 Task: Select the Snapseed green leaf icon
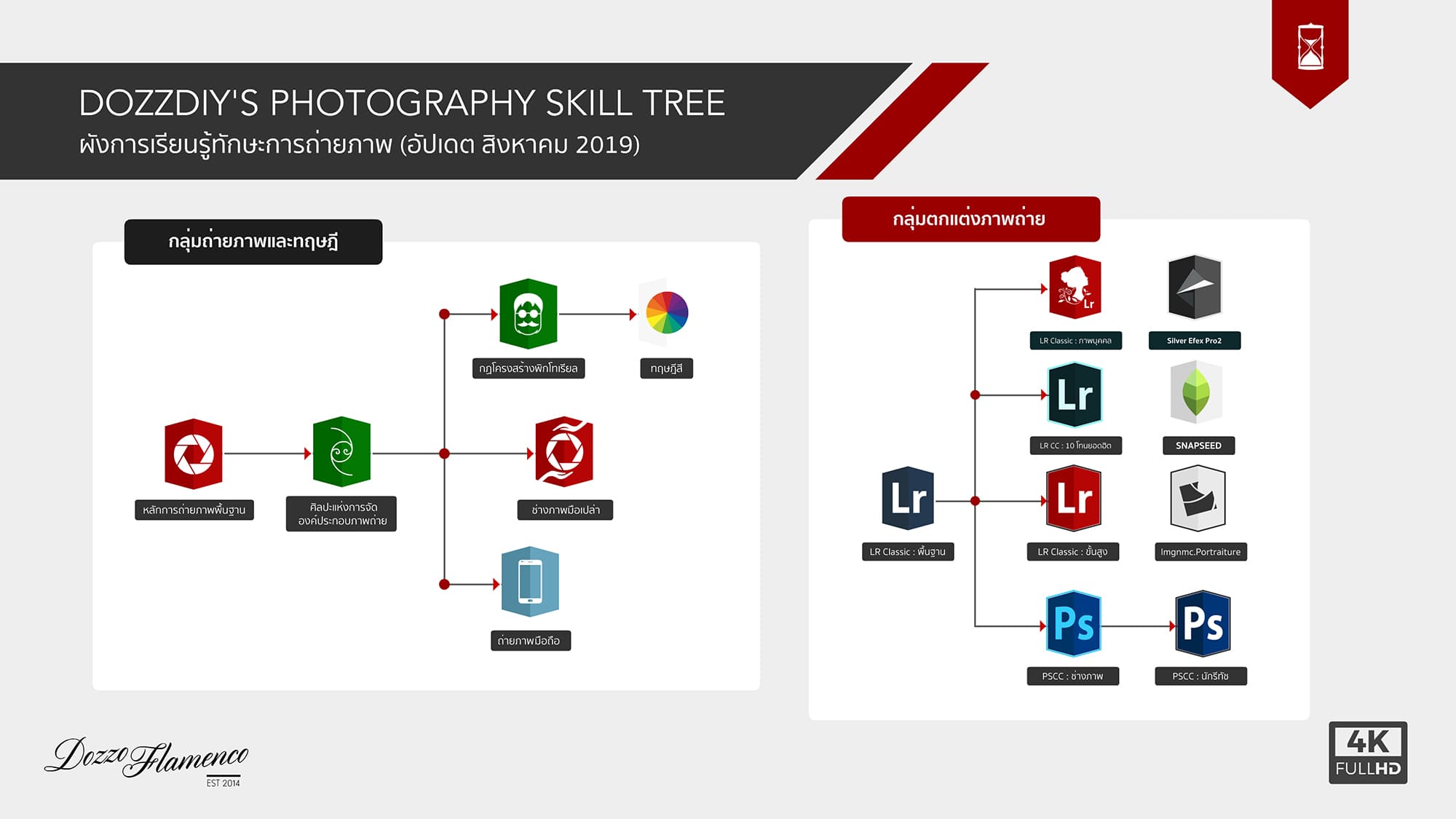pos(1196,393)
